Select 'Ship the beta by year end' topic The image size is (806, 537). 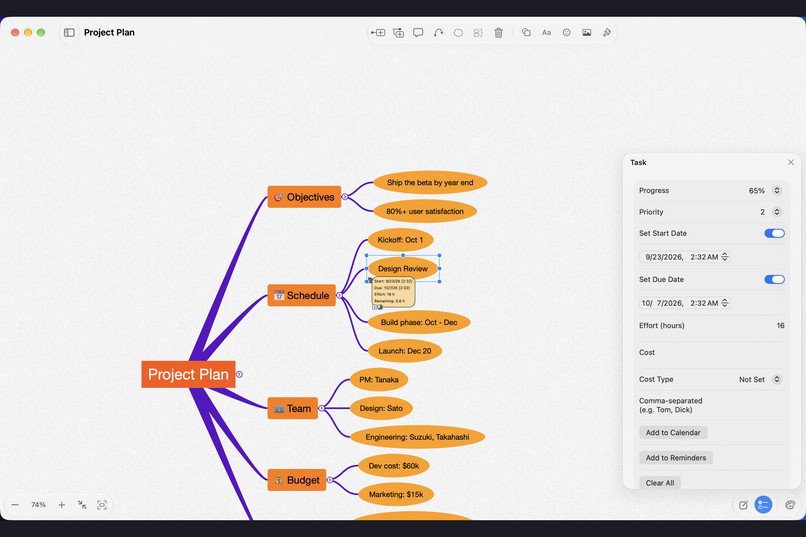(x=430, y=182)
